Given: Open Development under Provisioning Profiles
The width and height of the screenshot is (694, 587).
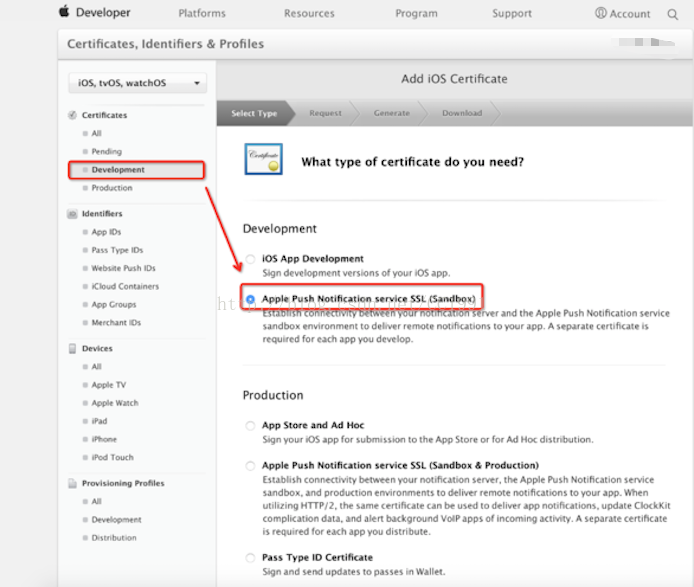Looking at the screenshot, I should 116,520.
